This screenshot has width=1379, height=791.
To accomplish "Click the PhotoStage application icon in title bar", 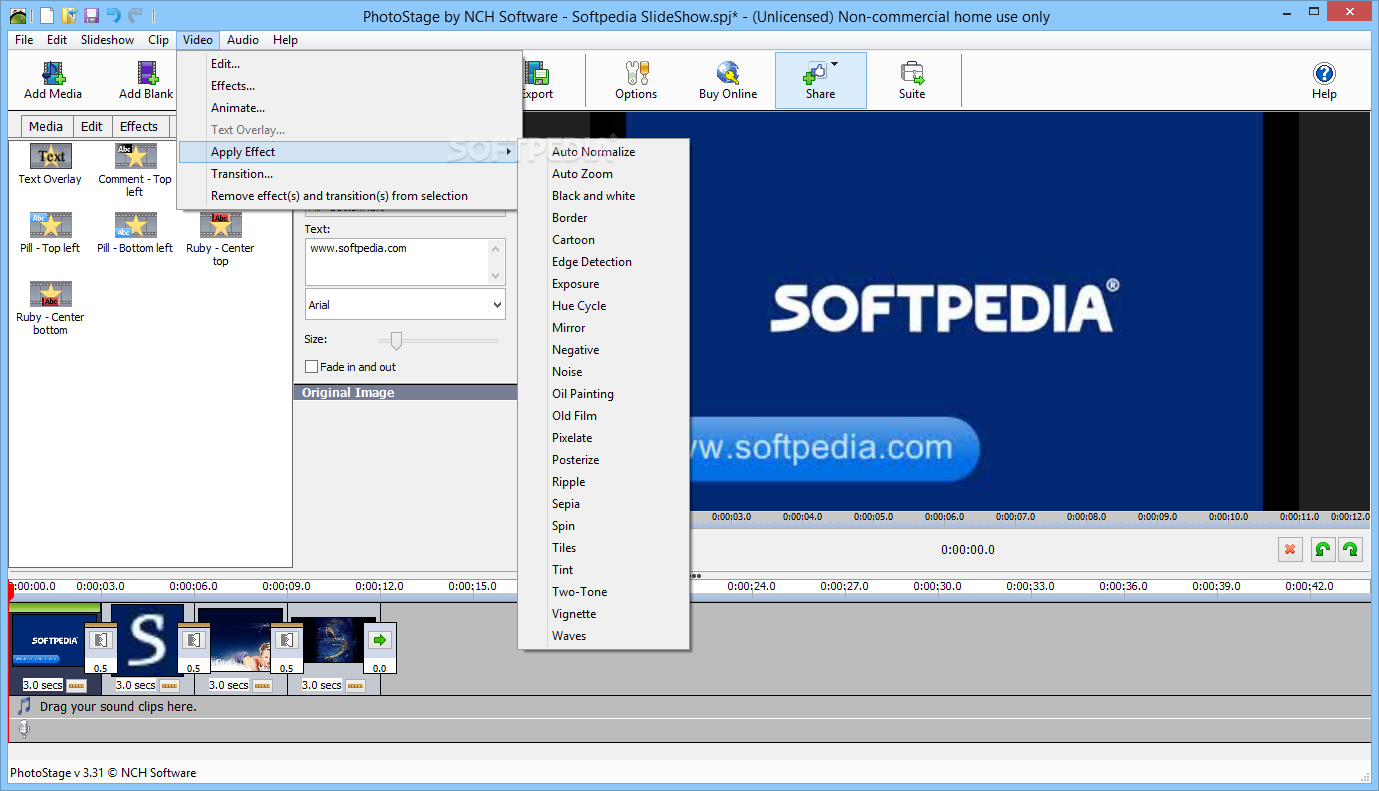I will coord(19,16).
